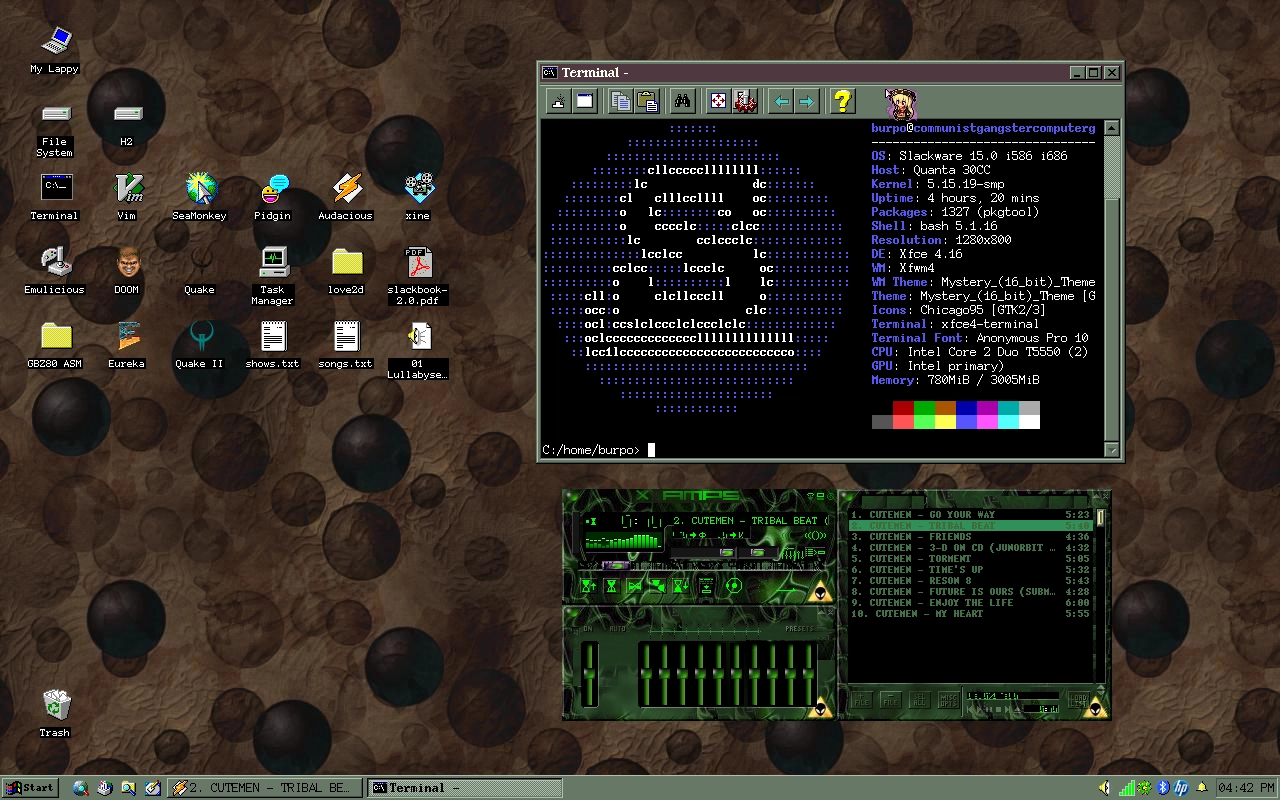Select the Quake II desktop icon
The height and width of the screenshot is (800, 1280).
coord(199,344)
